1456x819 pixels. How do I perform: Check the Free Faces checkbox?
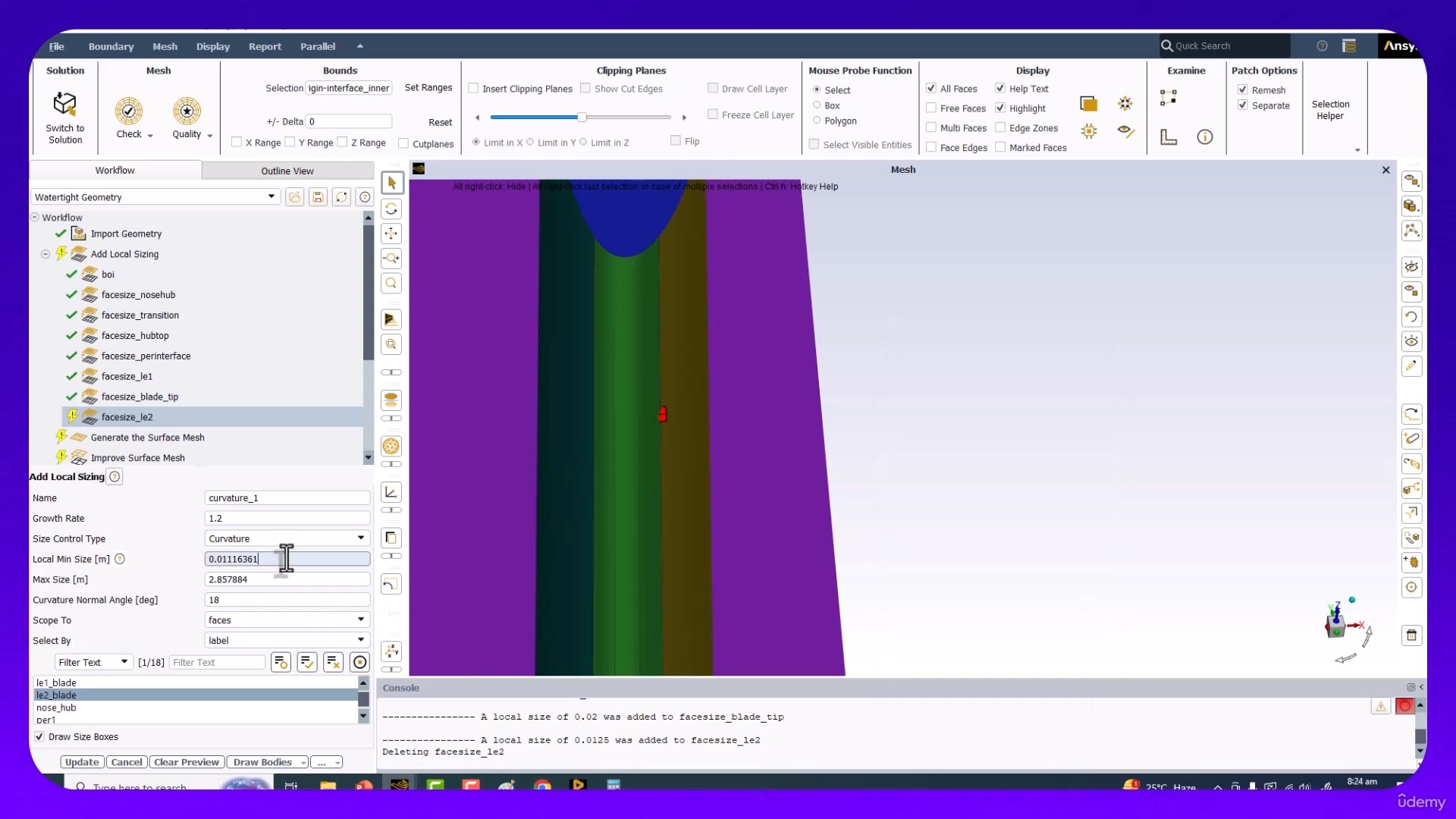pos(931,108)
